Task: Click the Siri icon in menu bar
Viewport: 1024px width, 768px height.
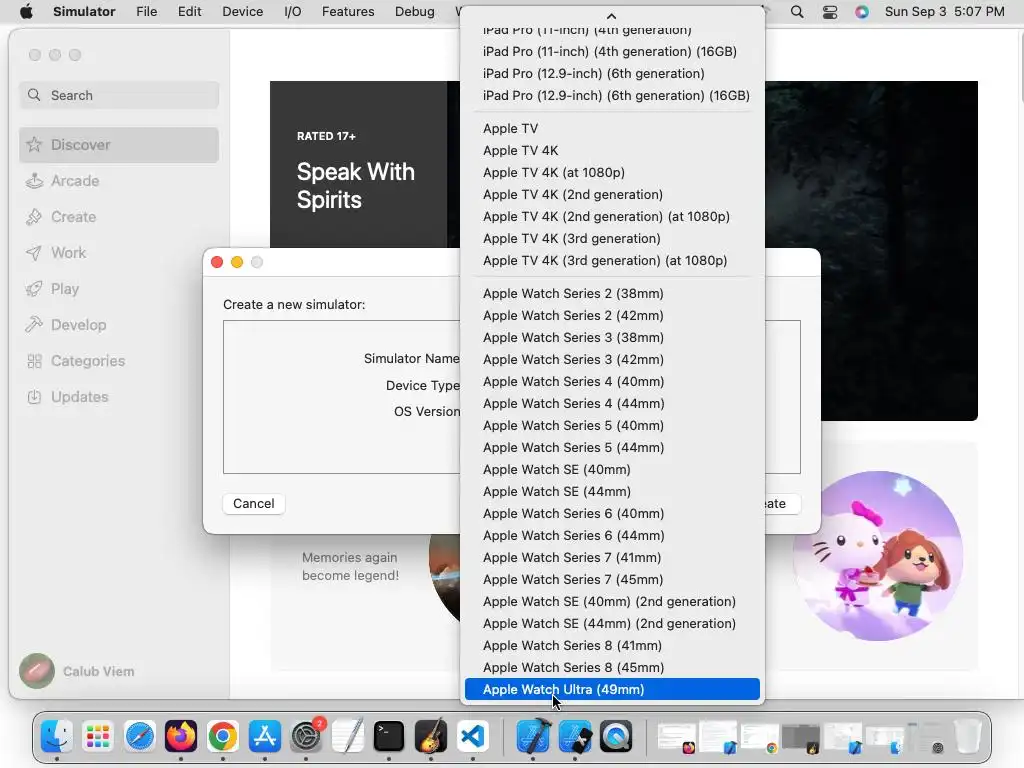Action: 862,12
